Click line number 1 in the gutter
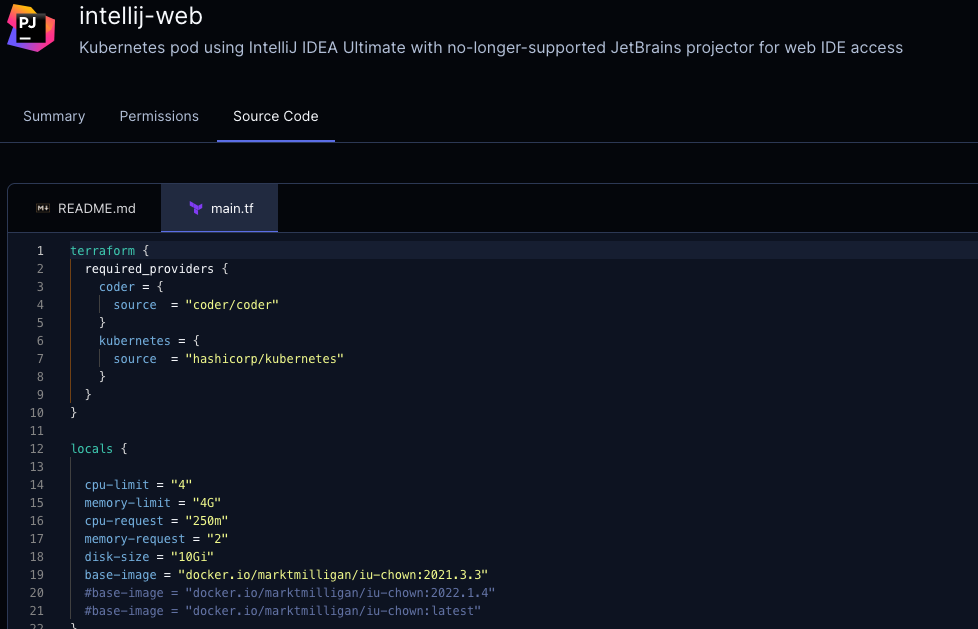 pos(40,250)
